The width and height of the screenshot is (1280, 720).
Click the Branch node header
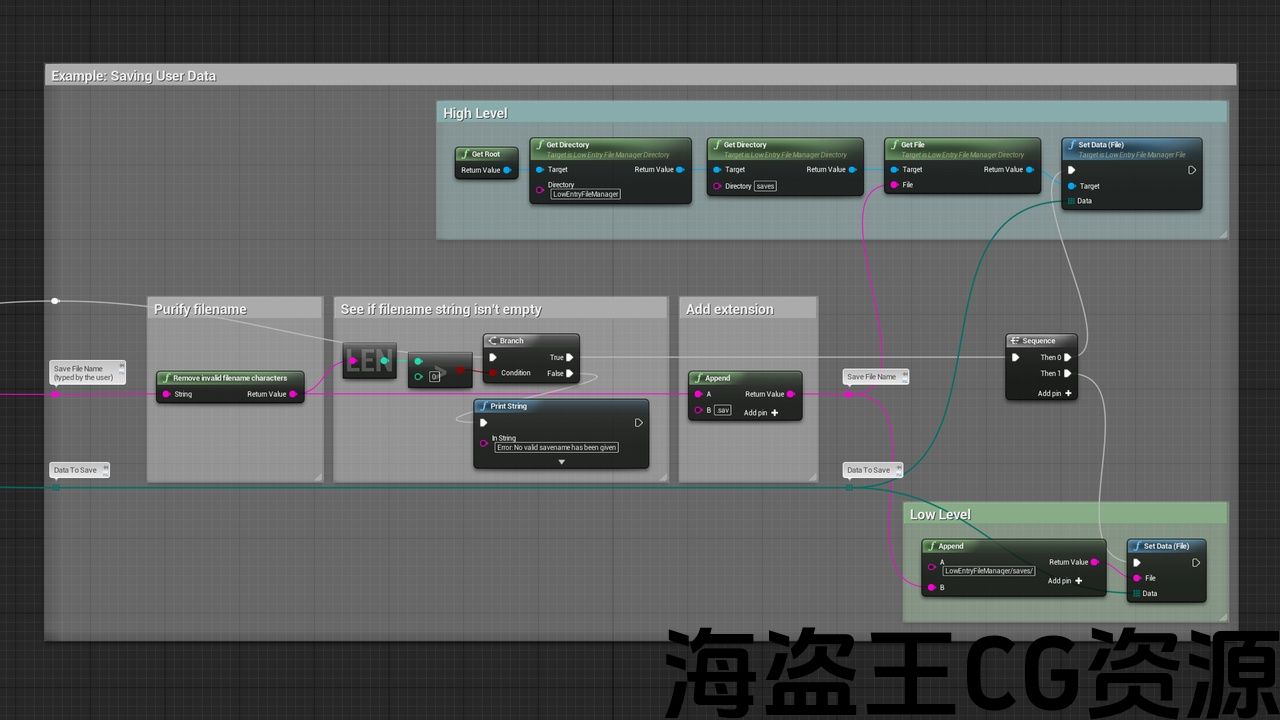click(x=530, y=341)
